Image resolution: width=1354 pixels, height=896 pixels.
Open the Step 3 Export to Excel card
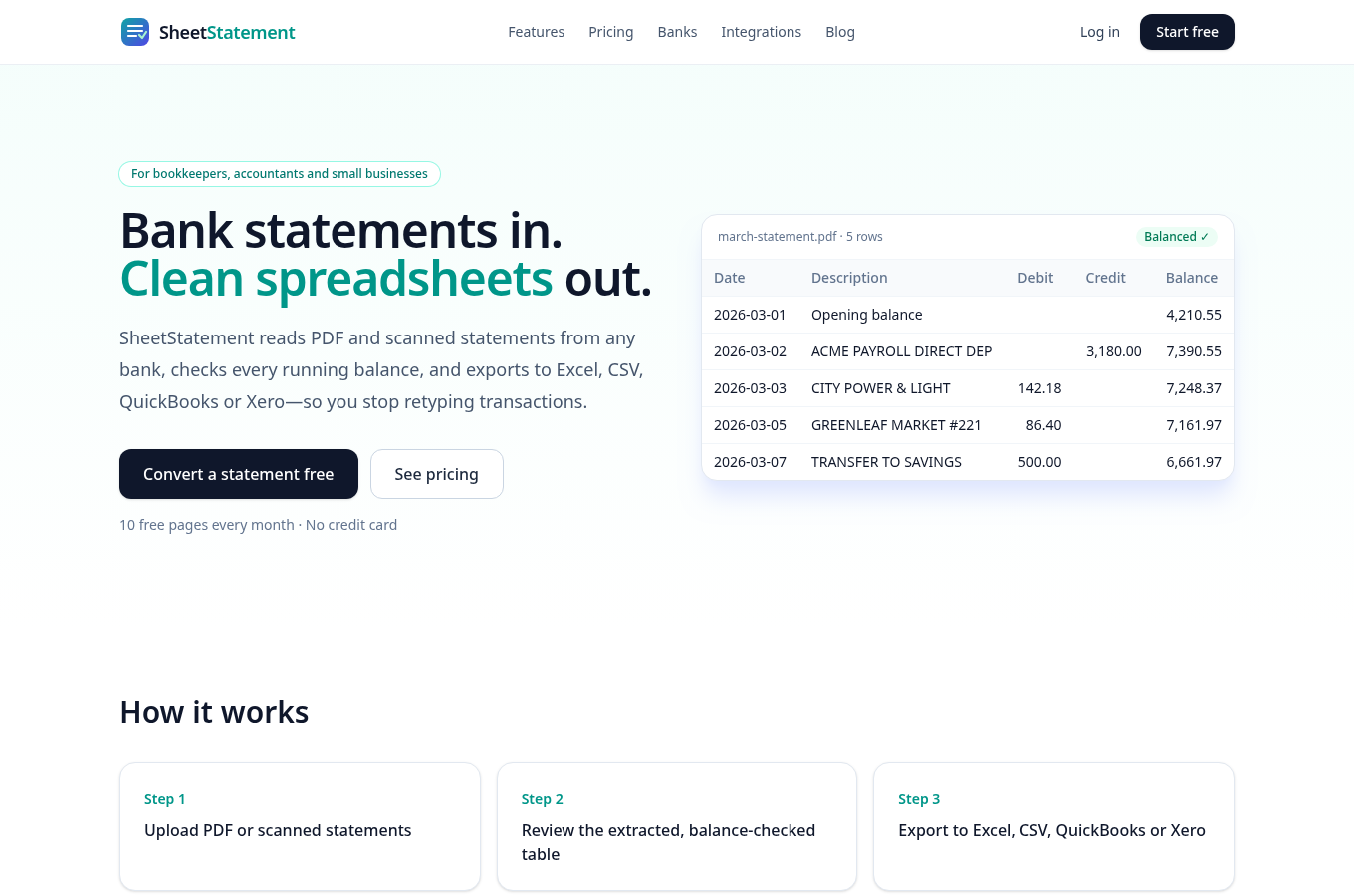(x=1053, y=826)
